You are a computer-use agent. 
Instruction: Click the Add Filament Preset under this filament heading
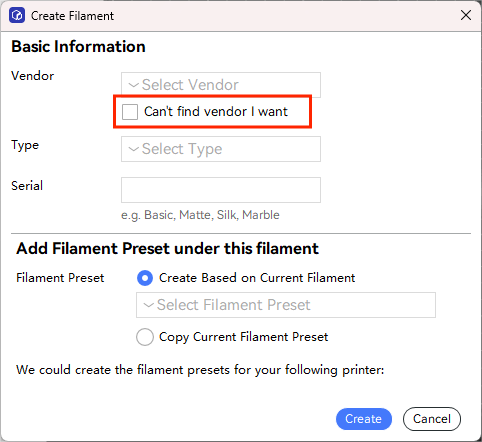coord(167,249)
